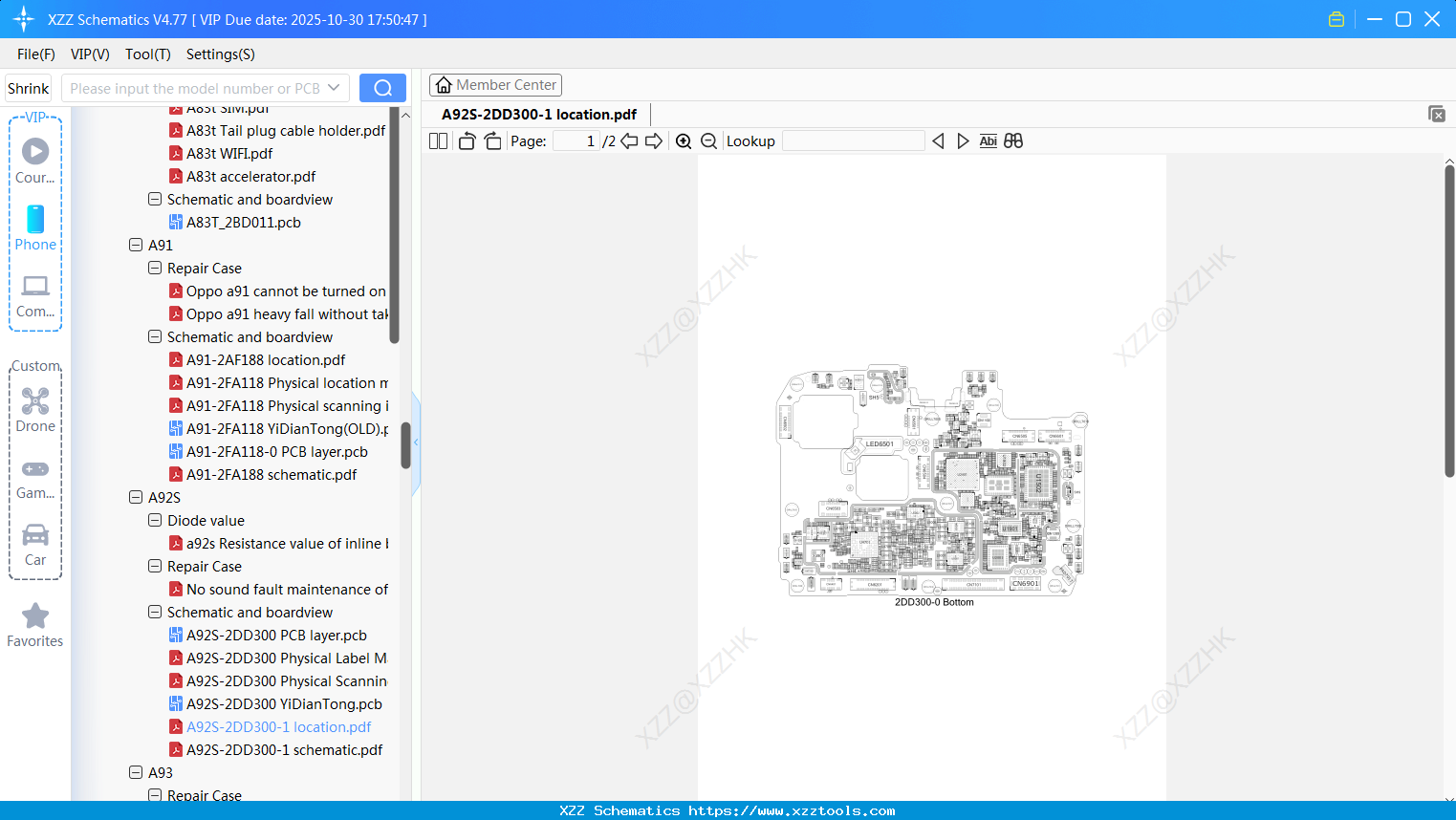
Task: Open the xzztools.com link in status bar
Action: click(728, 810)
